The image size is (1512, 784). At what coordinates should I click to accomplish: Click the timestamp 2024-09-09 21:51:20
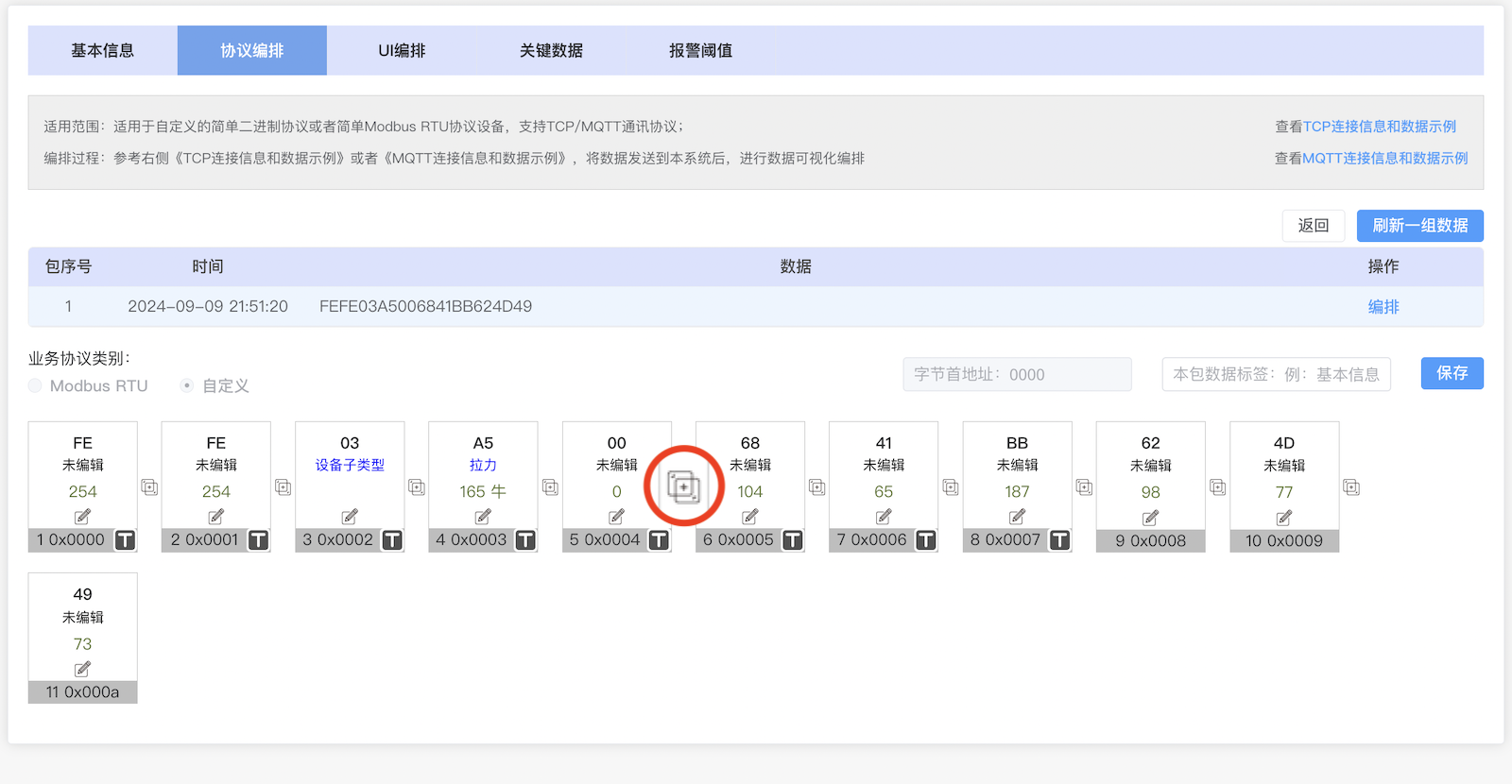208,306
